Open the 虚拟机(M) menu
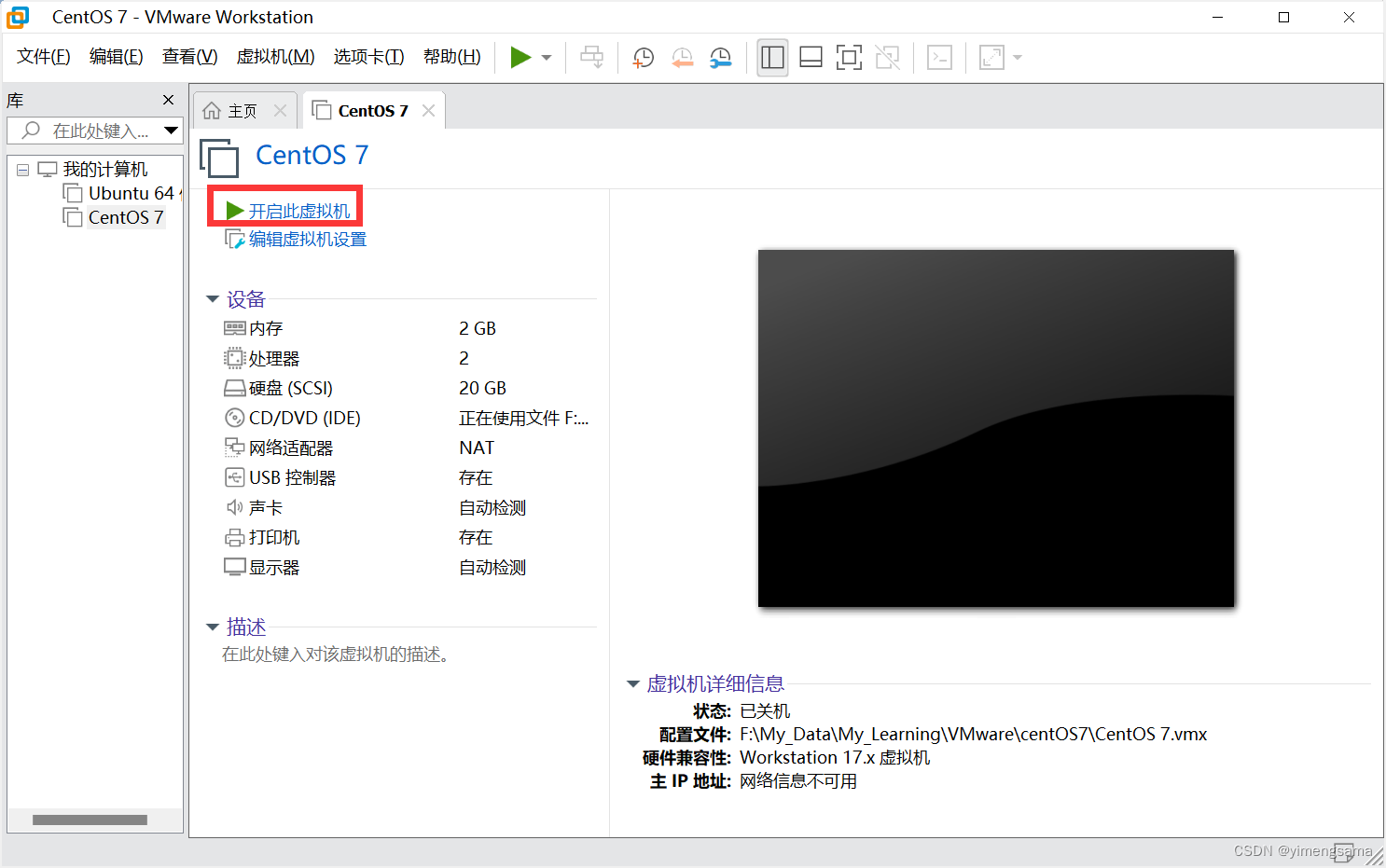The width and height of the screenshot is (1386, 868). tap(275, 57)
